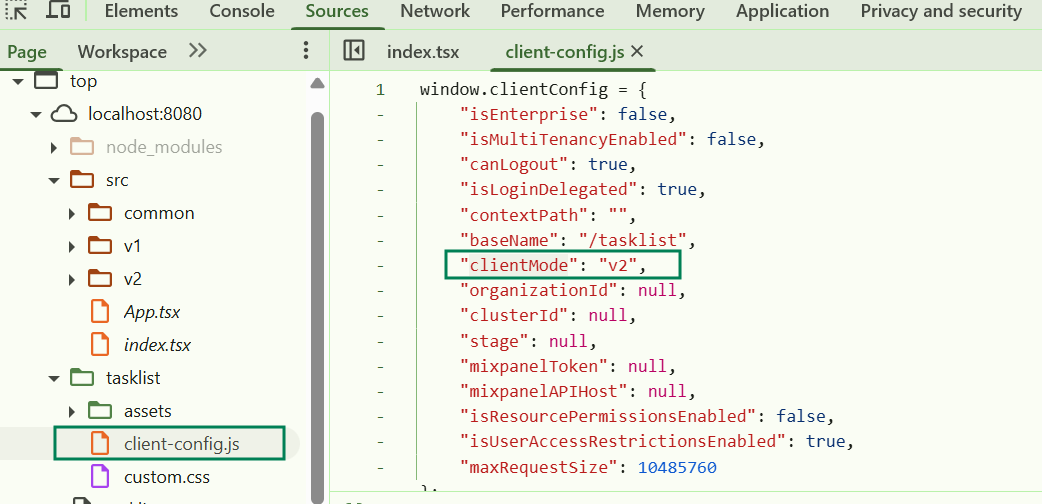Screen dimensions: 1042x504
Task: Open the App.tsx file in tree
Action: (x=151, y=312)
